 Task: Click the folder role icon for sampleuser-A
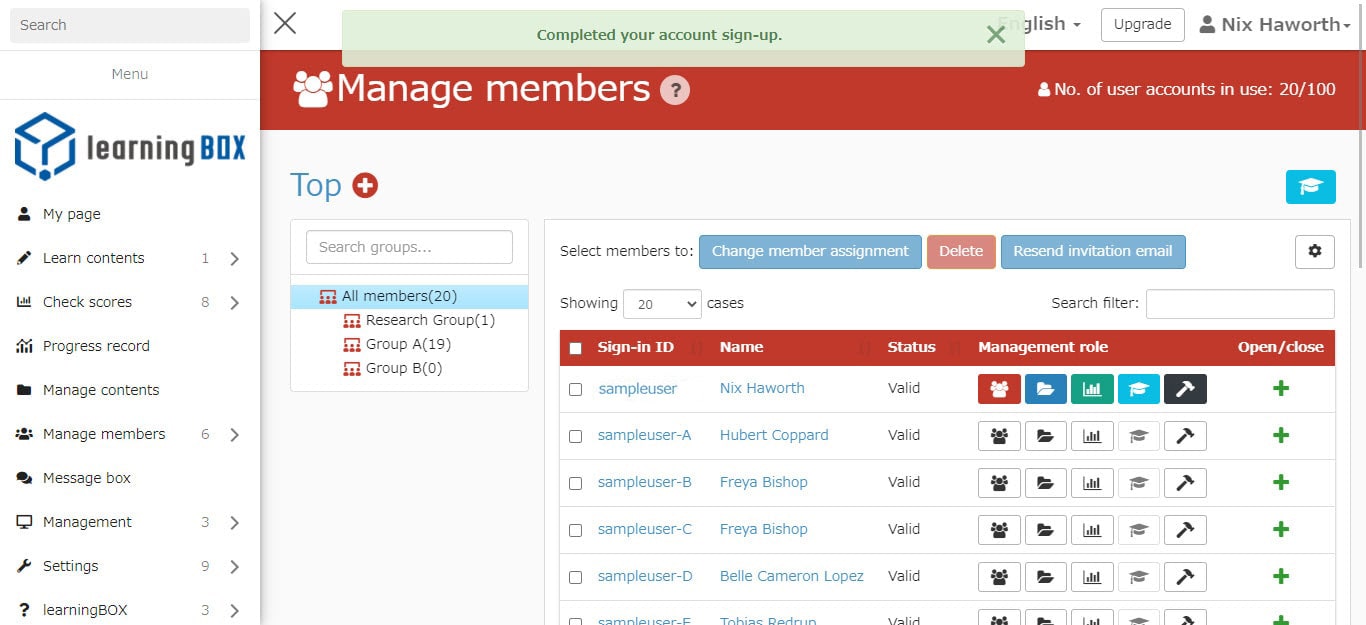[1045, 436]
